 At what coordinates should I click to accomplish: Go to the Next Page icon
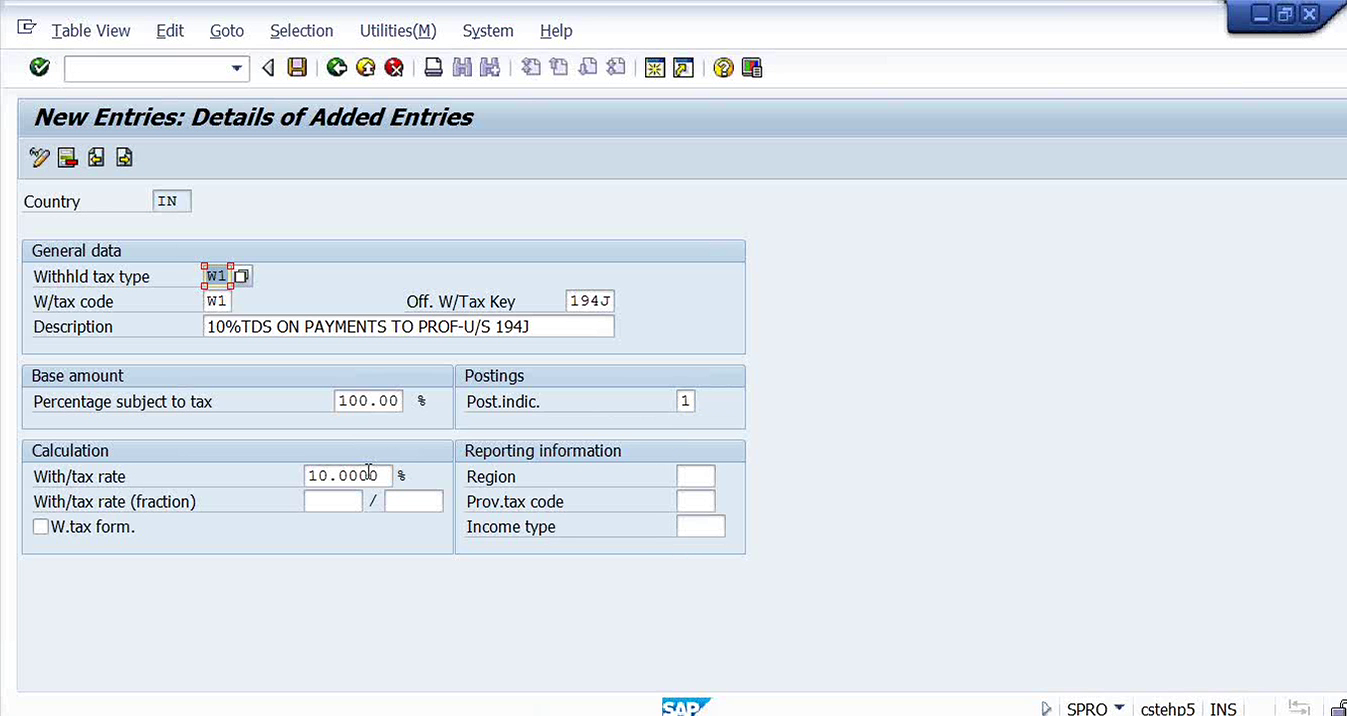coord(588,68)
